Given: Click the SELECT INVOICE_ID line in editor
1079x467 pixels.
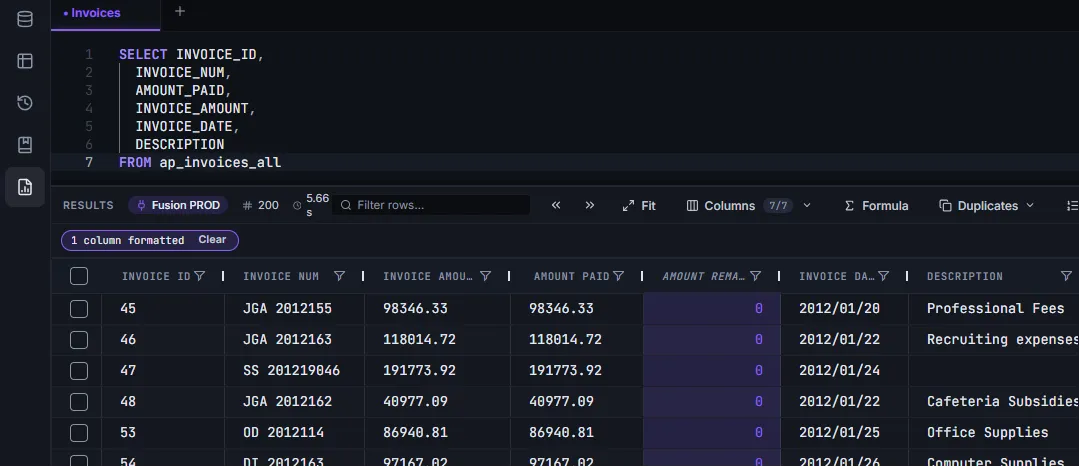Looking at the screenshot, I should pyautogui.click(x=191, y=54).
